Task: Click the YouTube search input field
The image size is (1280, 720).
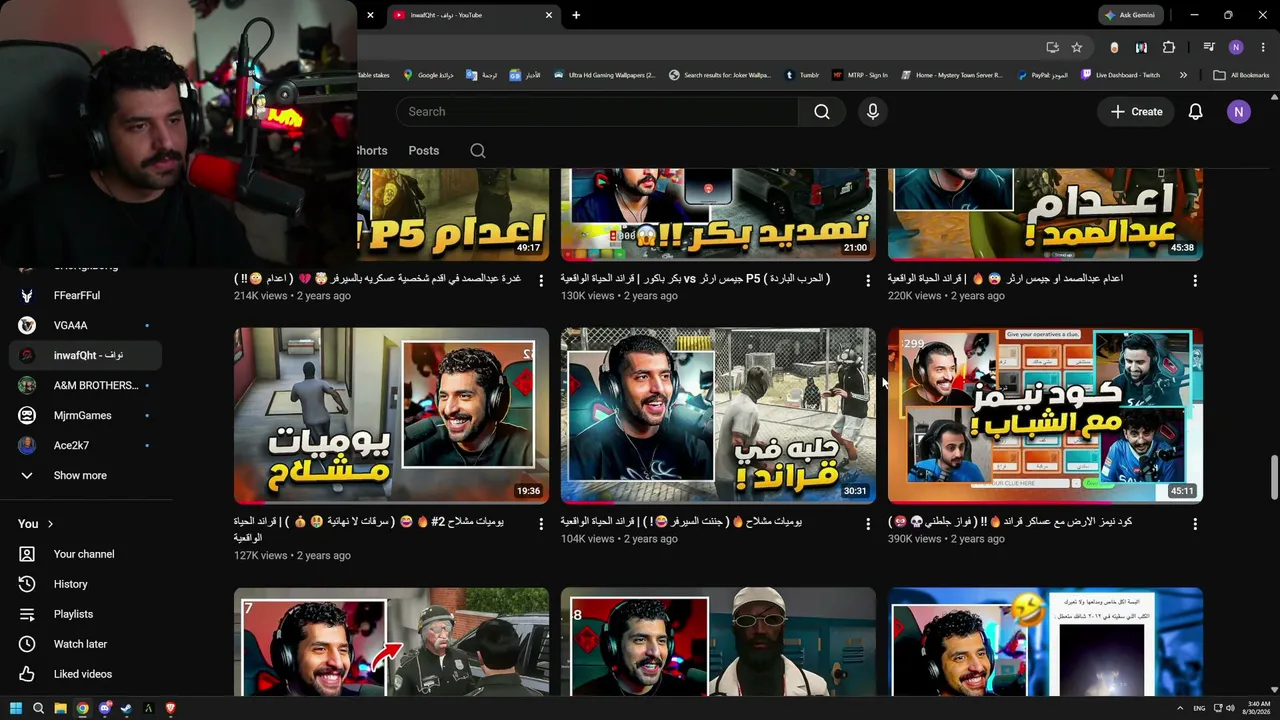Action: coord(597,112)
